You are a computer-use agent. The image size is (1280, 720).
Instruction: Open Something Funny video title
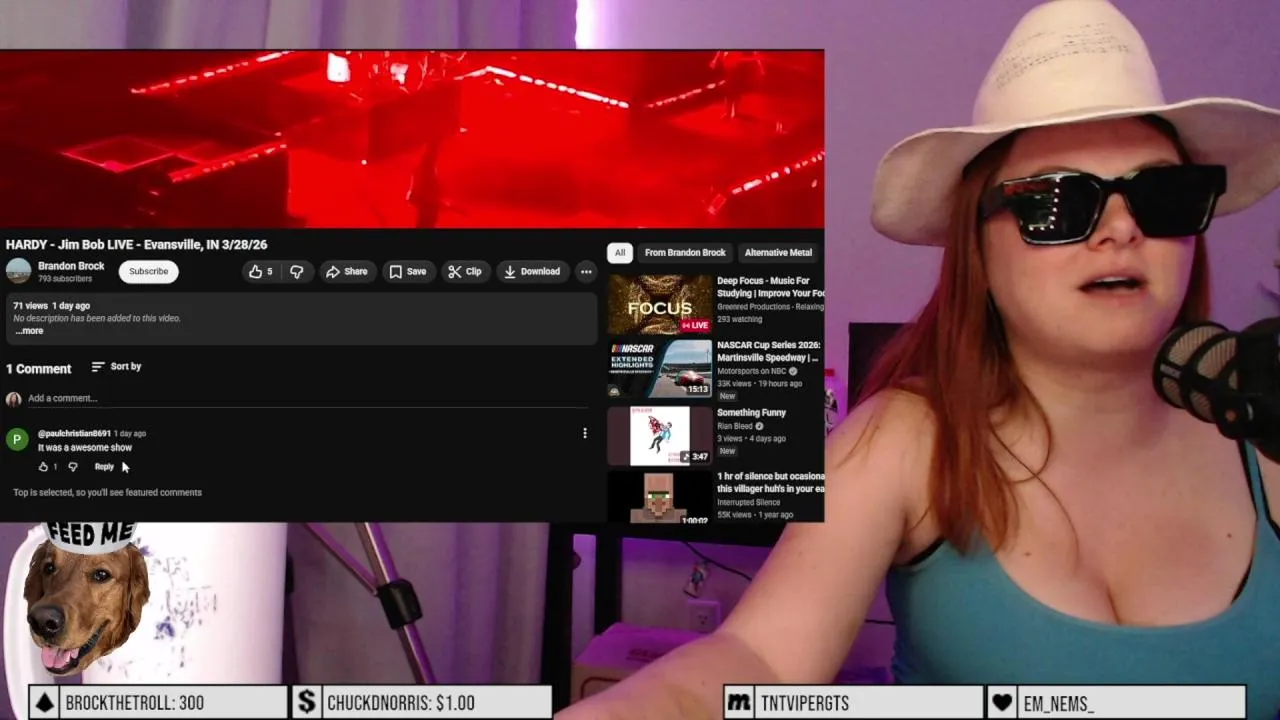coord(751,412)
